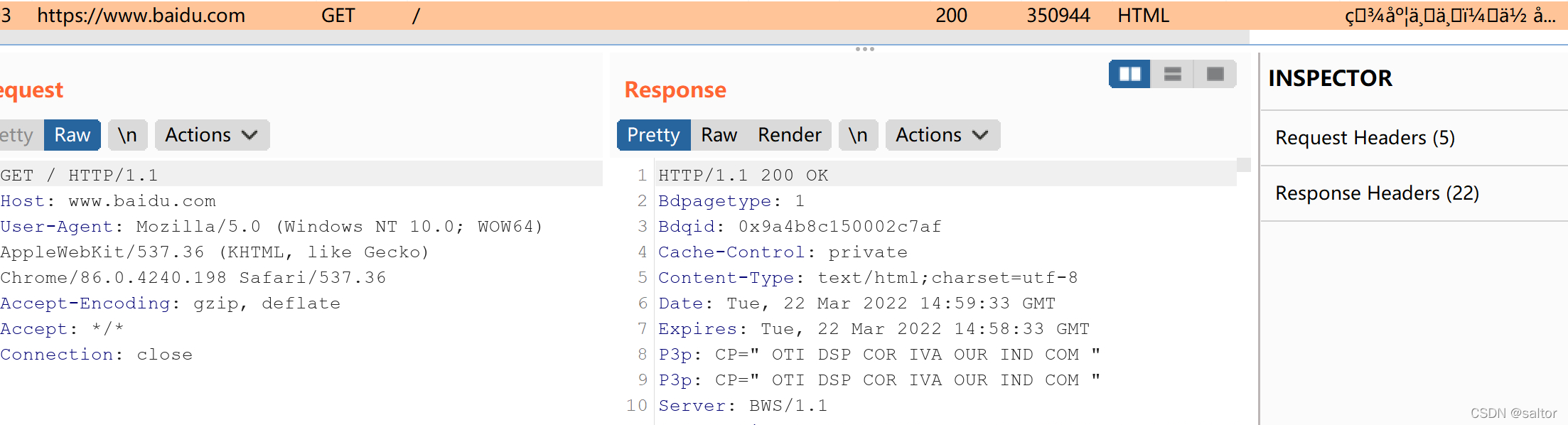
Task: Click the HTML MIME type cell
Action: point(1144,16)
